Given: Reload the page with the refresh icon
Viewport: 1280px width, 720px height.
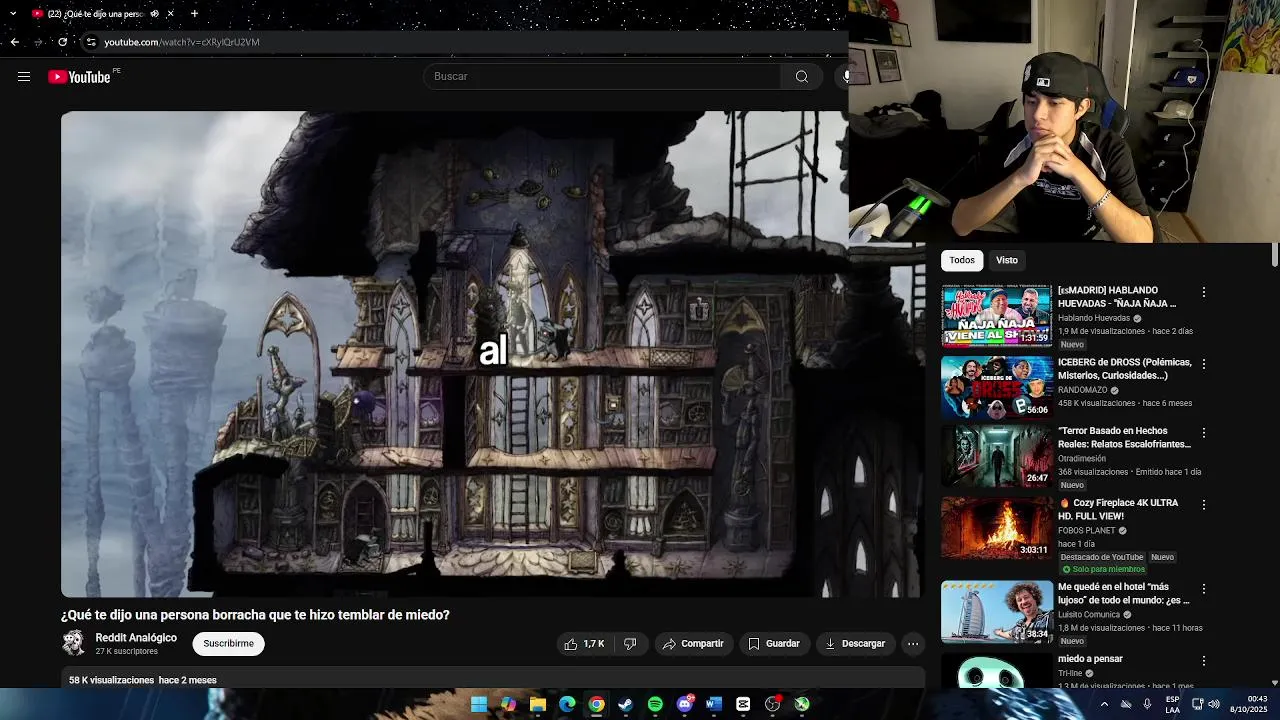Looking at the screenshot, I should click(x=62, y=42).
